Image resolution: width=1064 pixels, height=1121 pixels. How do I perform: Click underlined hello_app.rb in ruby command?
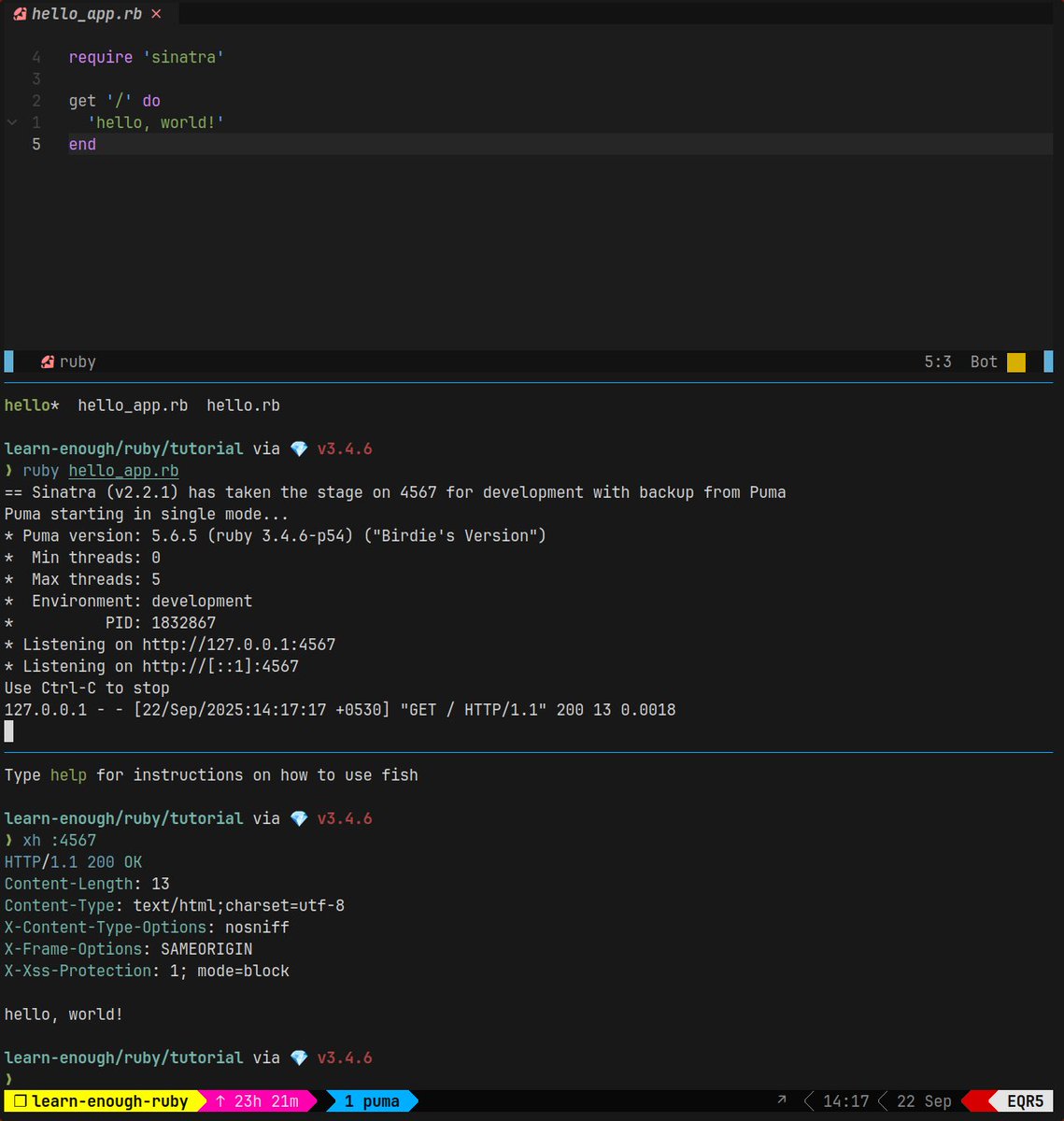(x=123, y=471)
